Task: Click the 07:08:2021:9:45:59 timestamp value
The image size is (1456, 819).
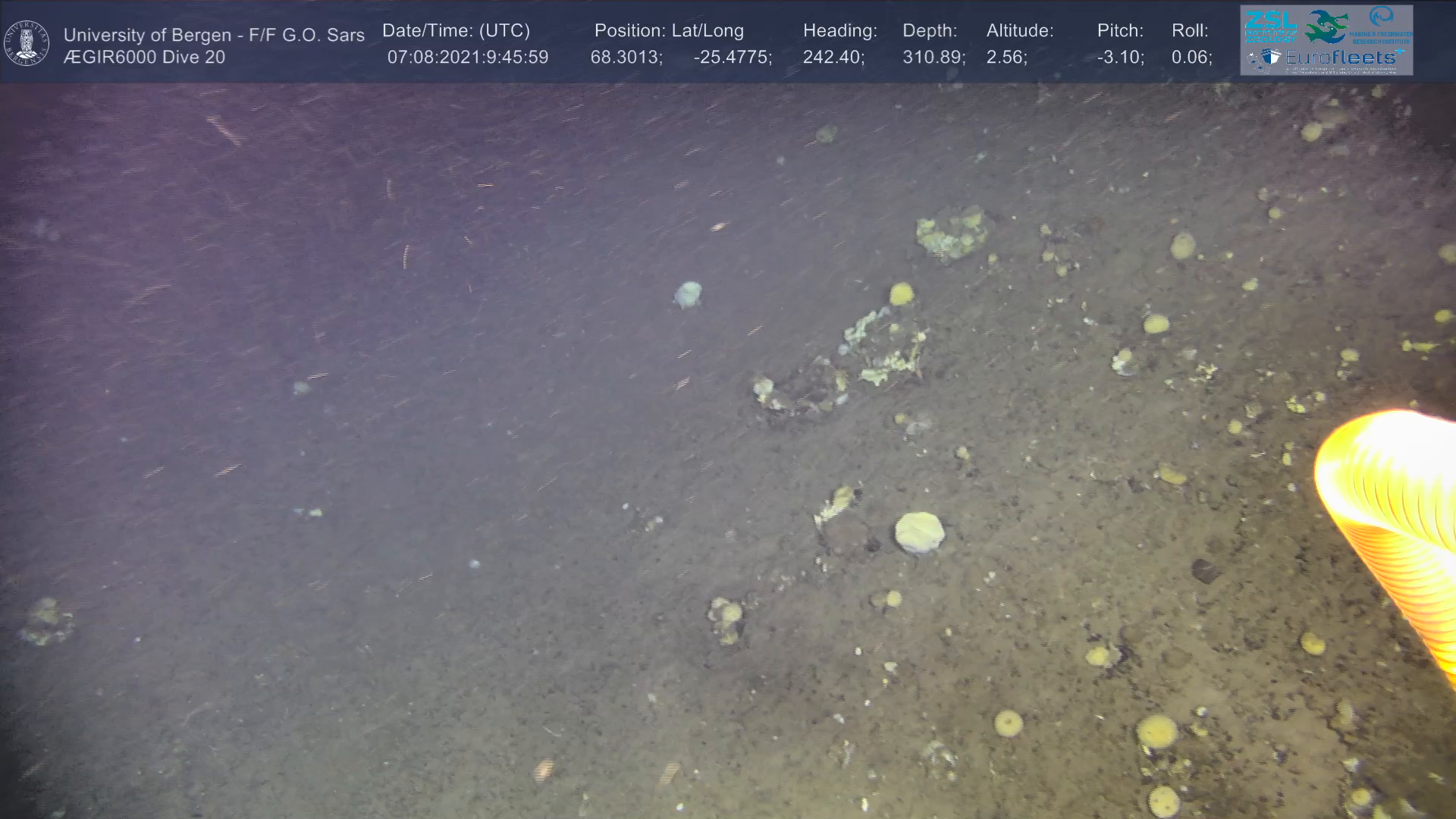Action: (468, 58)
